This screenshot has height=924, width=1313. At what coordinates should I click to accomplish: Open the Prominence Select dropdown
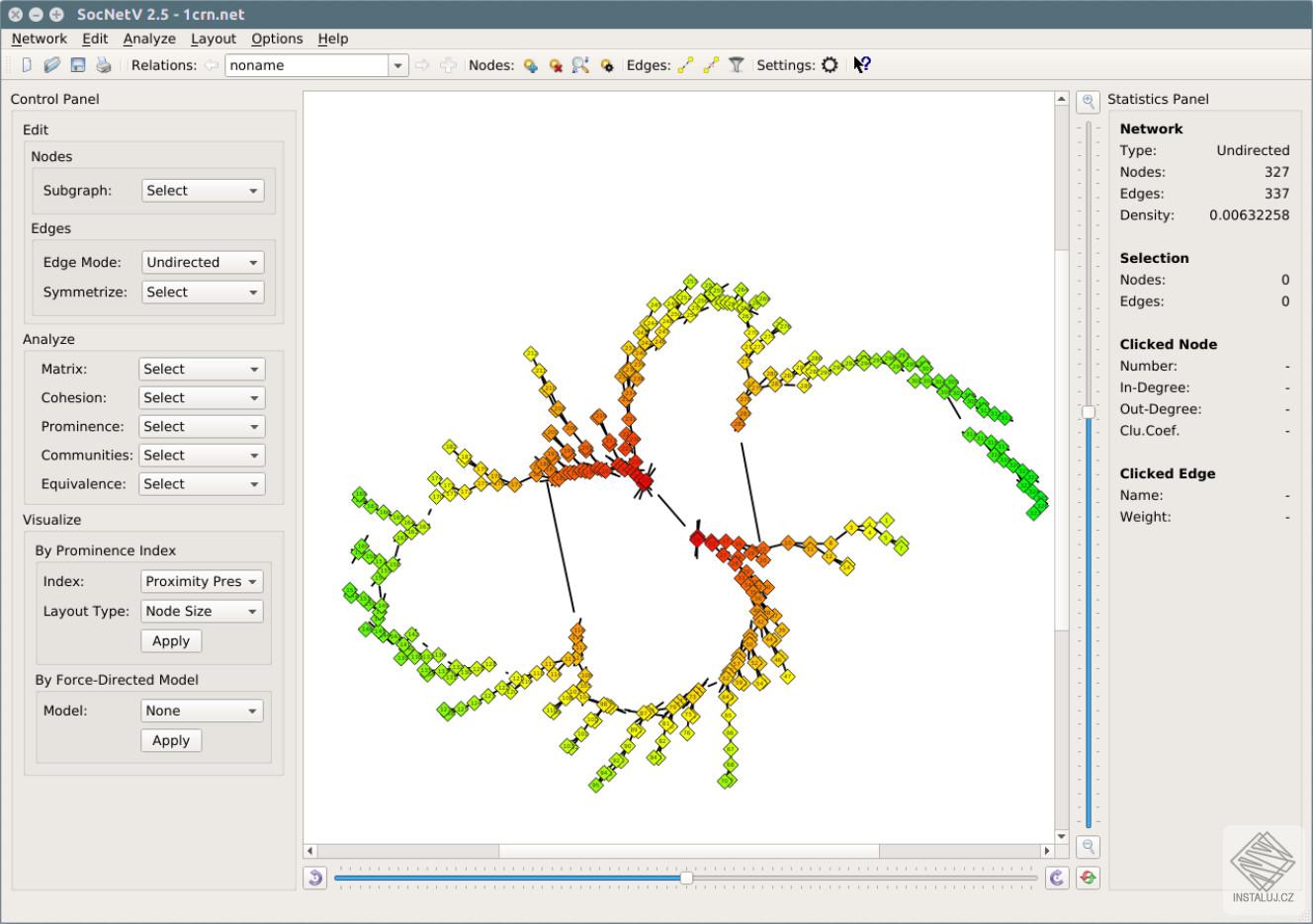(x=201, y=426)
